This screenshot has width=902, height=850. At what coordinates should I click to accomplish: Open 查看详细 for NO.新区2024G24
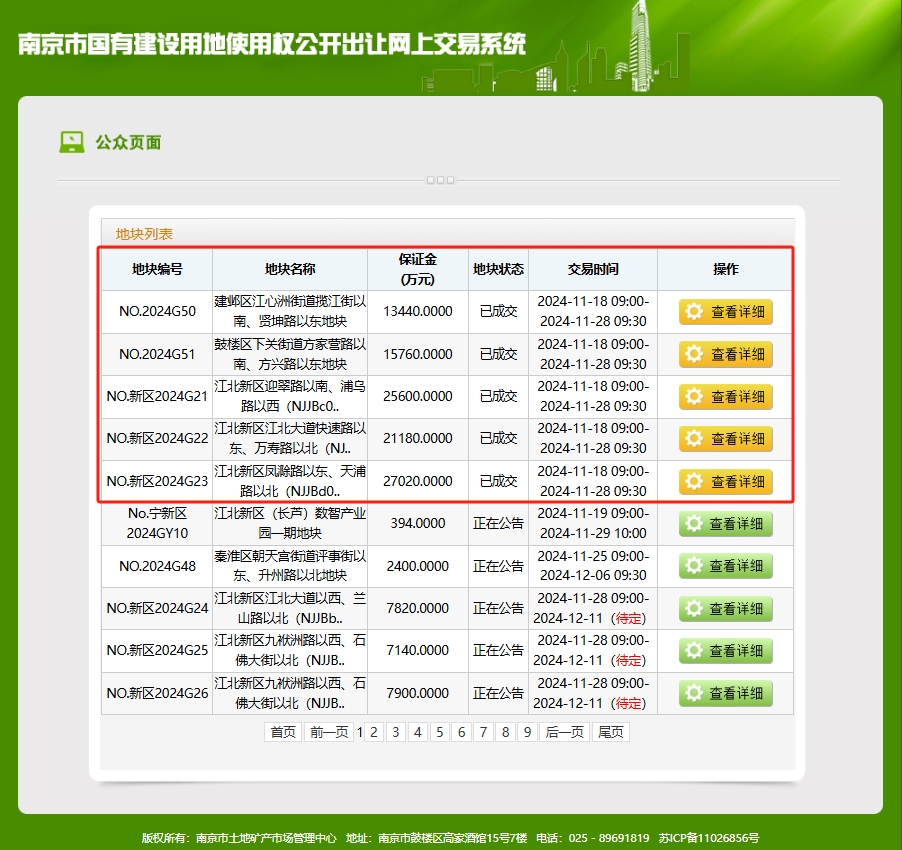(x=725, y=609)
